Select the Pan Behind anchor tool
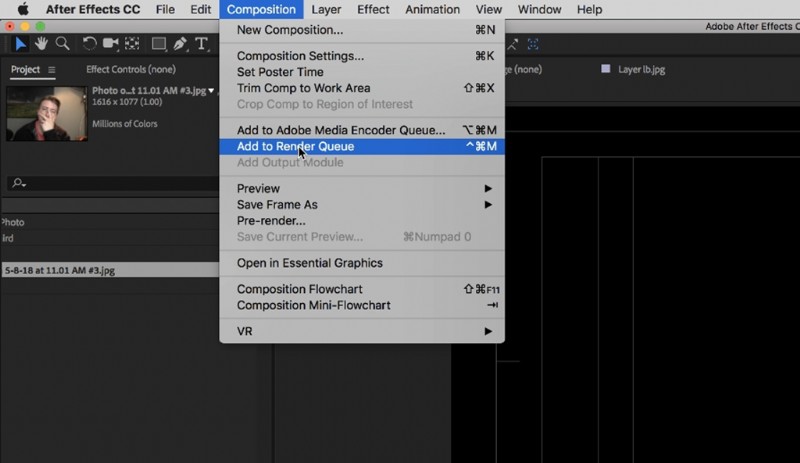Viewport: 800px width, 463px height. pos(132,44)
